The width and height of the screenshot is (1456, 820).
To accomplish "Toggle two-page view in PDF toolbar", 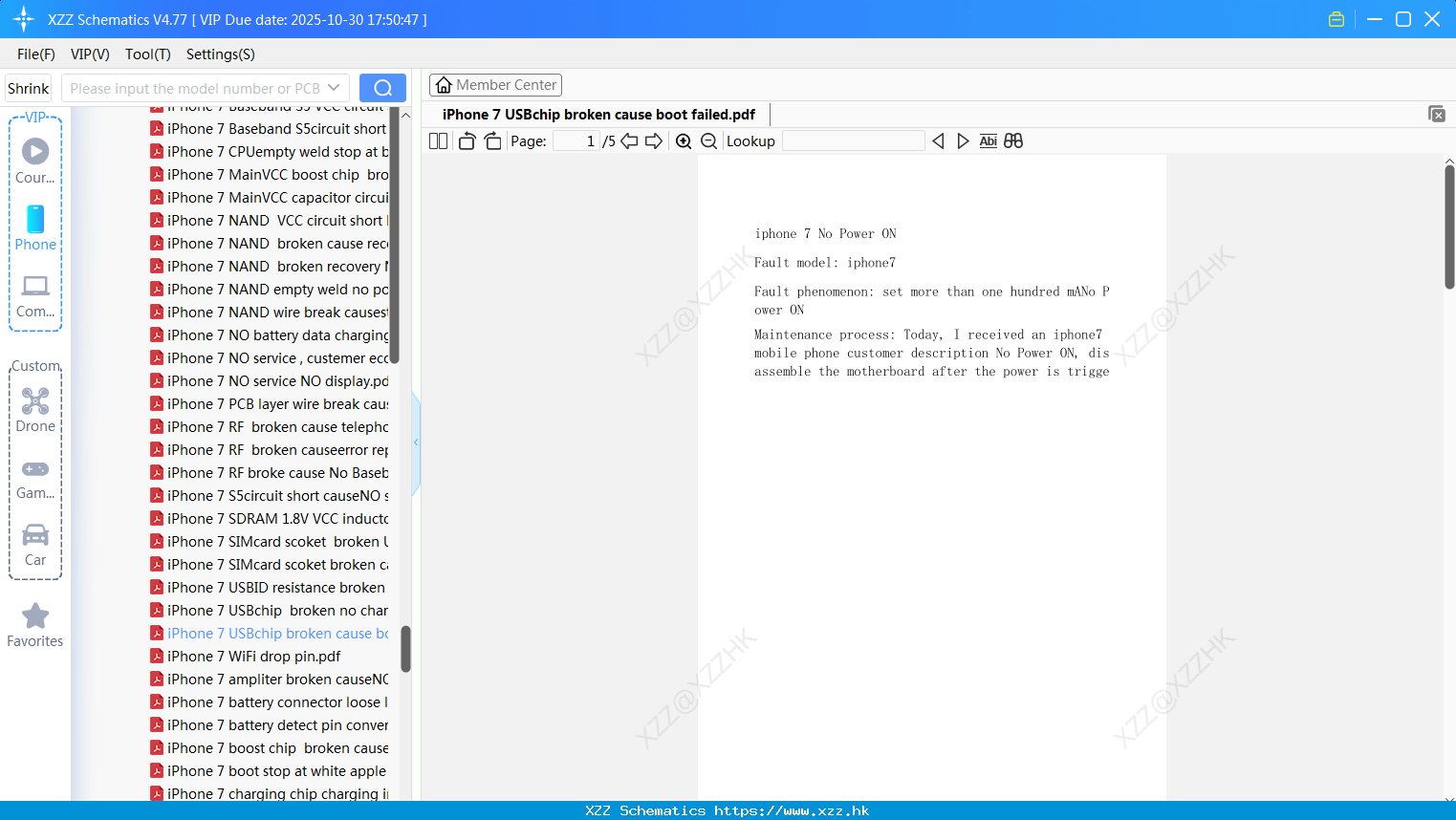I will [x=438, y=141].
